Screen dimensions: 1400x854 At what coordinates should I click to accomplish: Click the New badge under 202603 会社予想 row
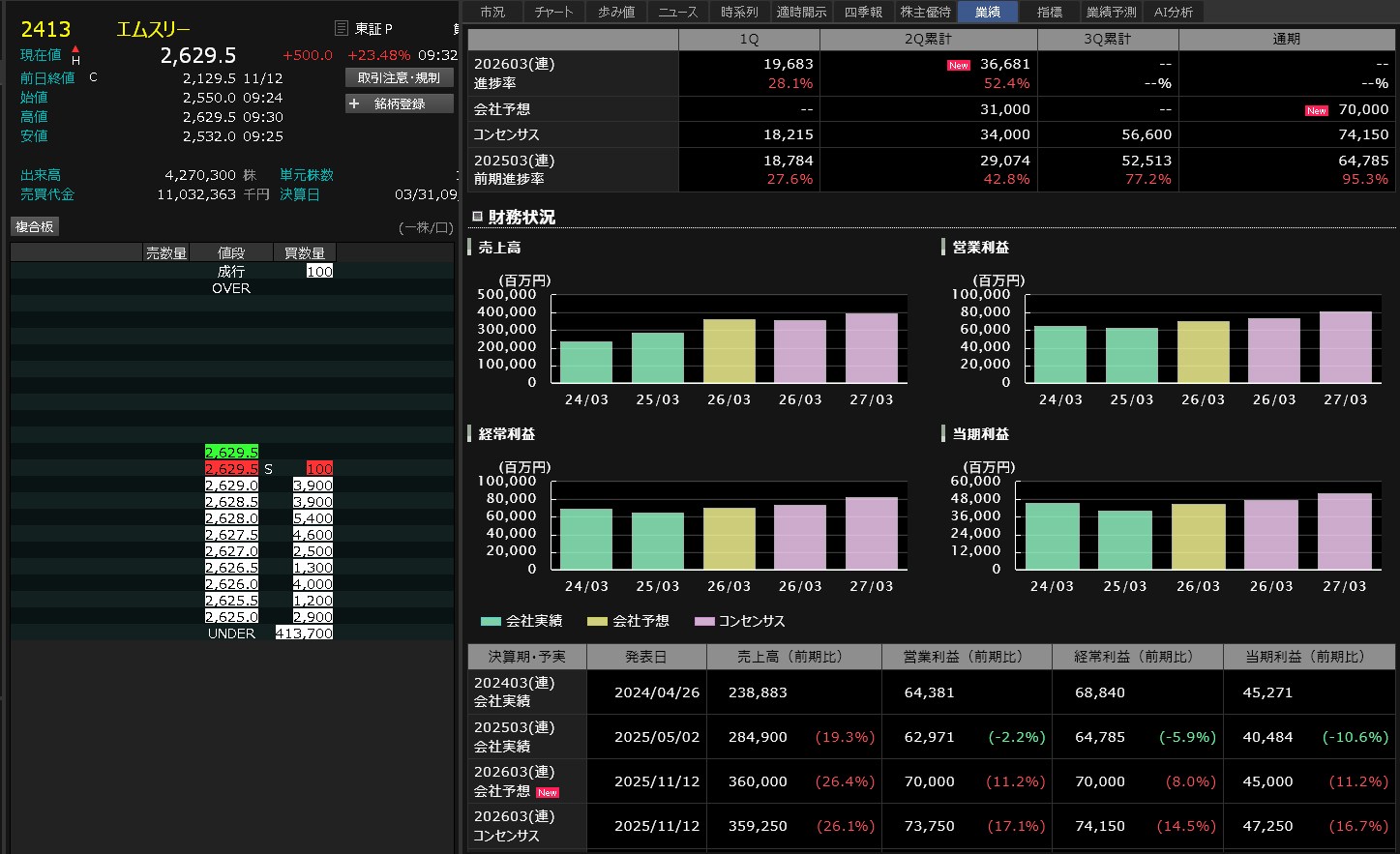point(548,793)
